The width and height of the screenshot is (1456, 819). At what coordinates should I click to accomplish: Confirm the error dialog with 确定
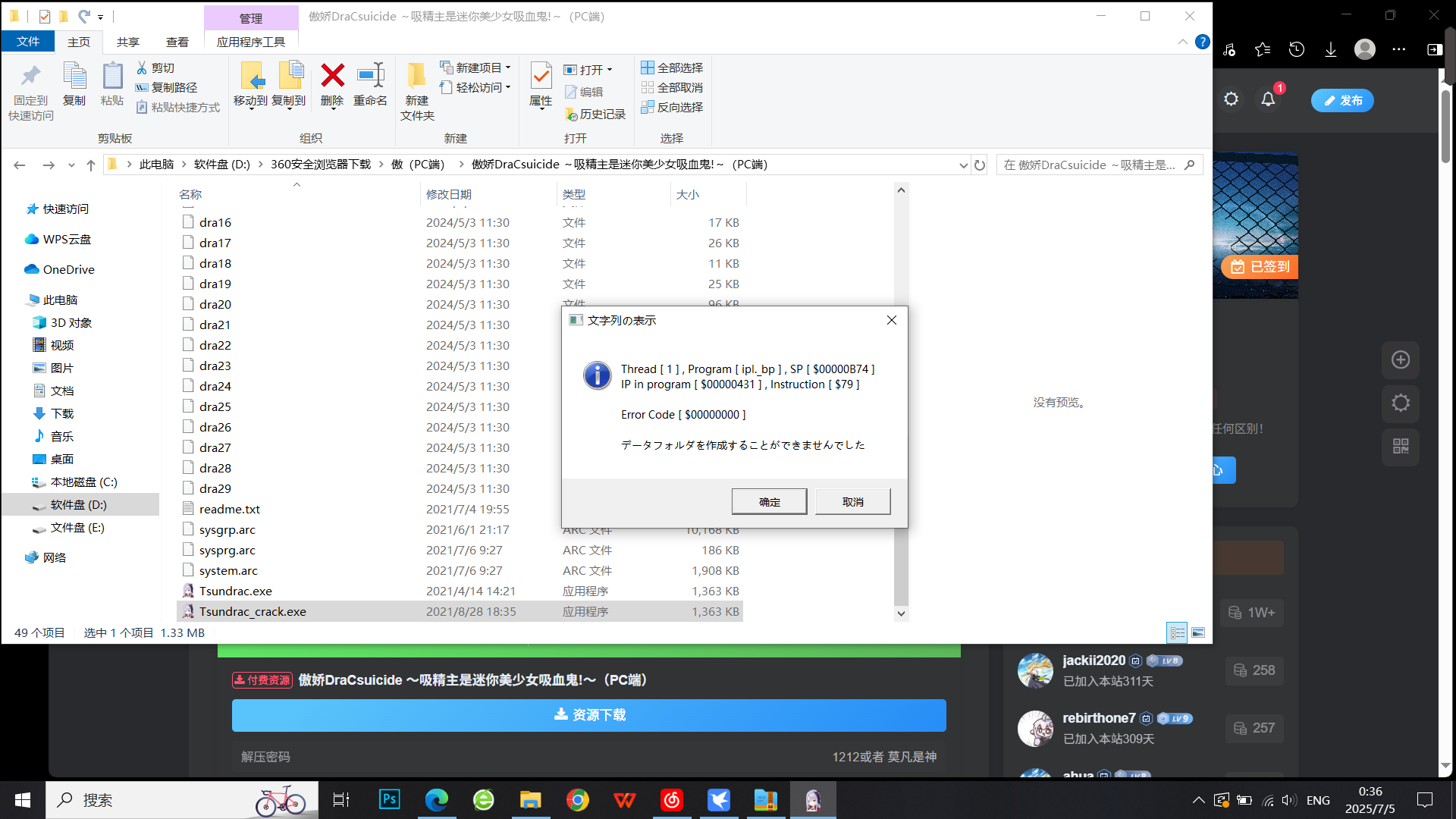coord(768,501)
